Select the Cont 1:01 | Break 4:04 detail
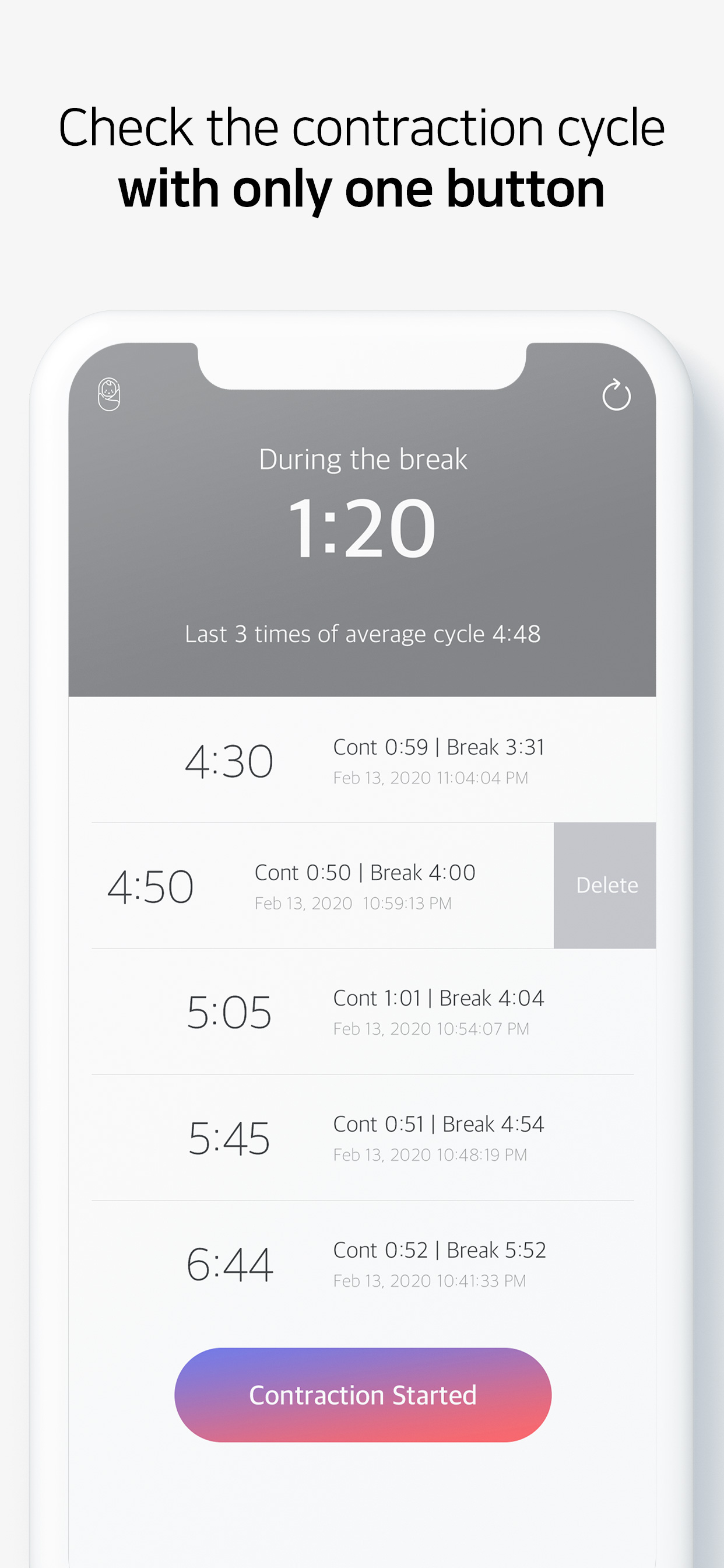The image size is (724, 1568). coord(439,998)
